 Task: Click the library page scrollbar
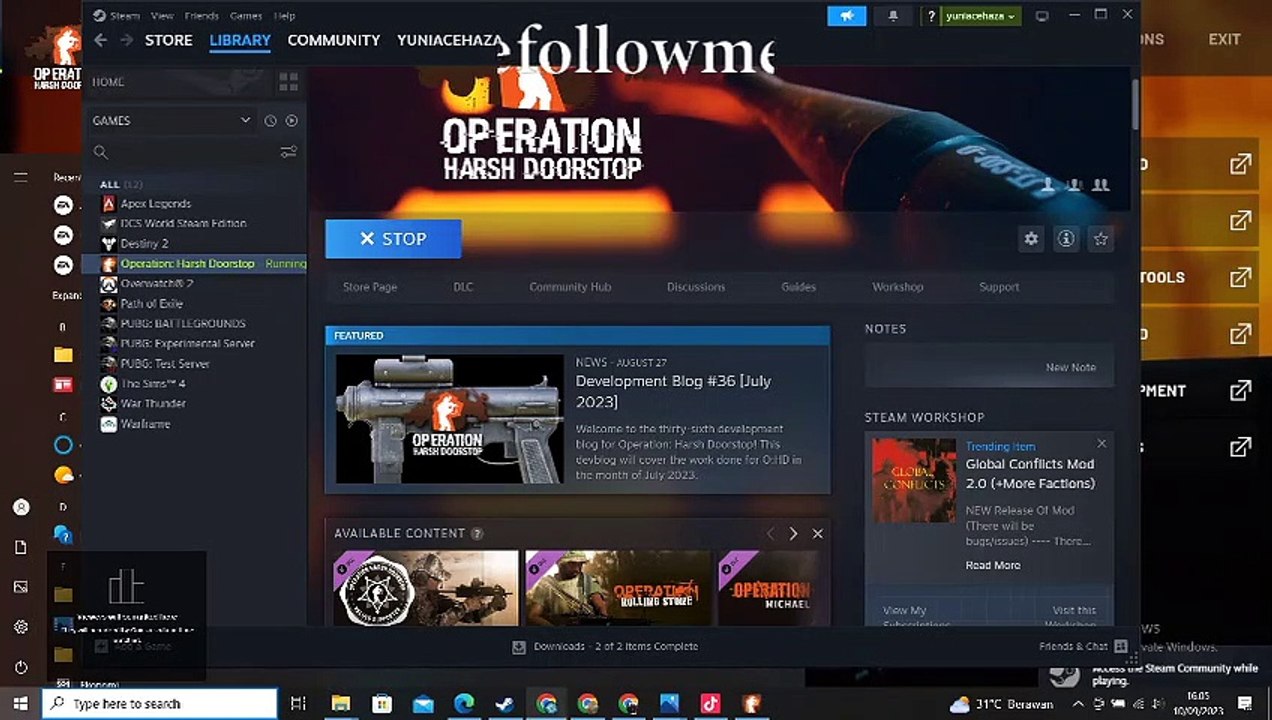(x=1135, y=104)
